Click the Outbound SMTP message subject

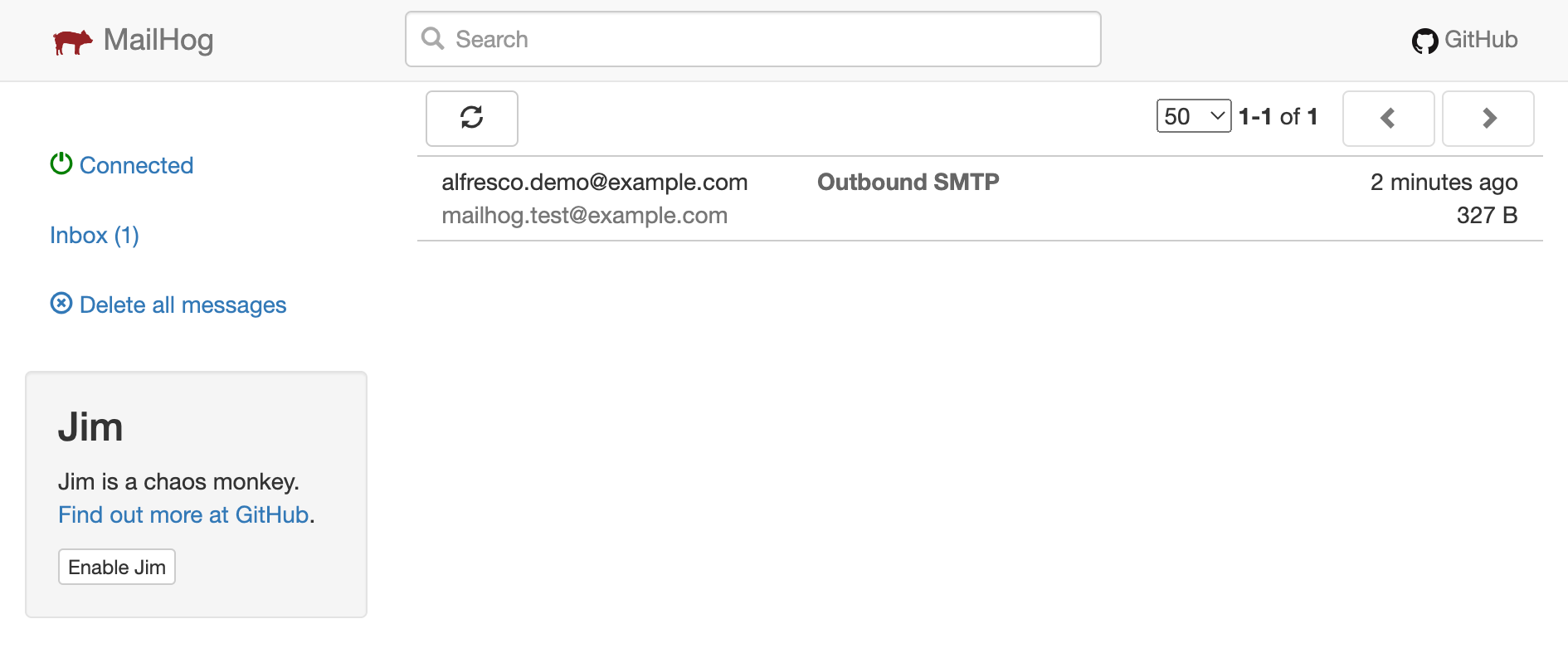pos(908,182)
